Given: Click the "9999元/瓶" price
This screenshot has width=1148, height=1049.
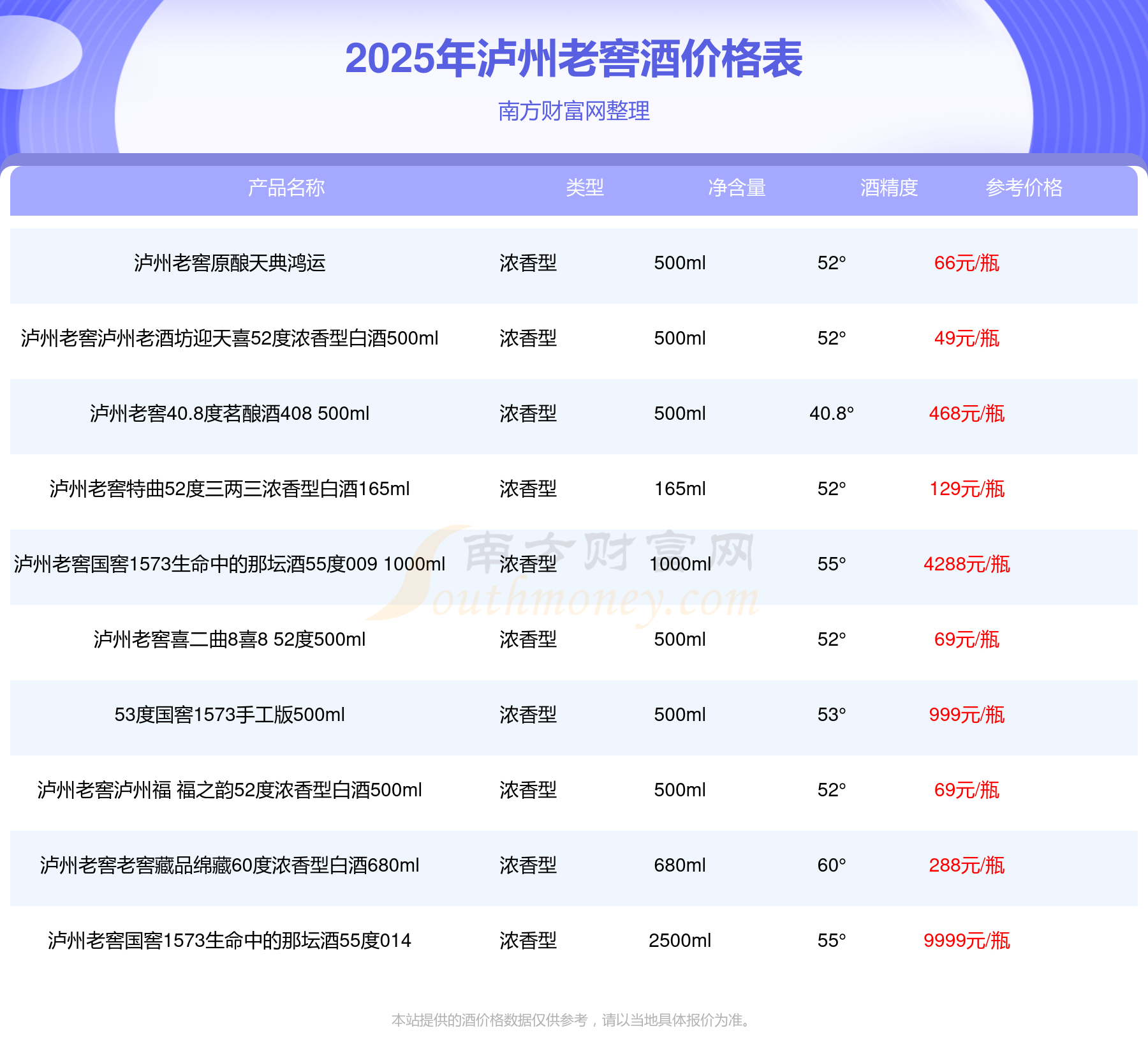Looking at the screenshot, I should pos(967,941).
